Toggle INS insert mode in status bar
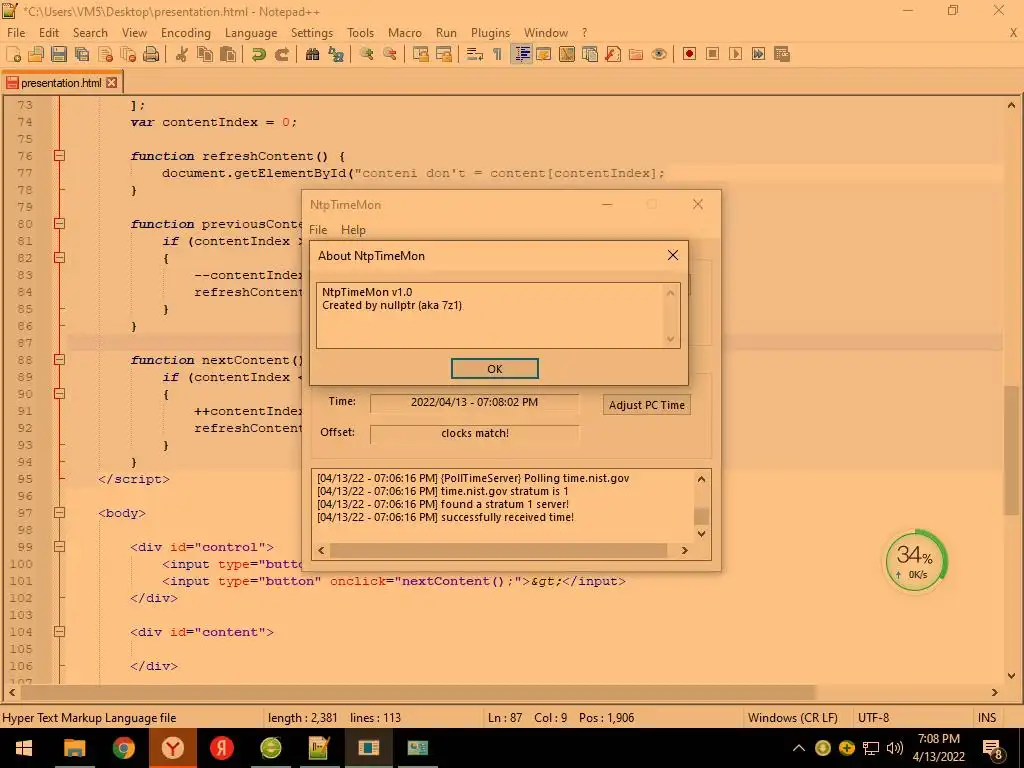This screenshot has height=768, width=1024. pyautogui.click(x=987, y=718)
